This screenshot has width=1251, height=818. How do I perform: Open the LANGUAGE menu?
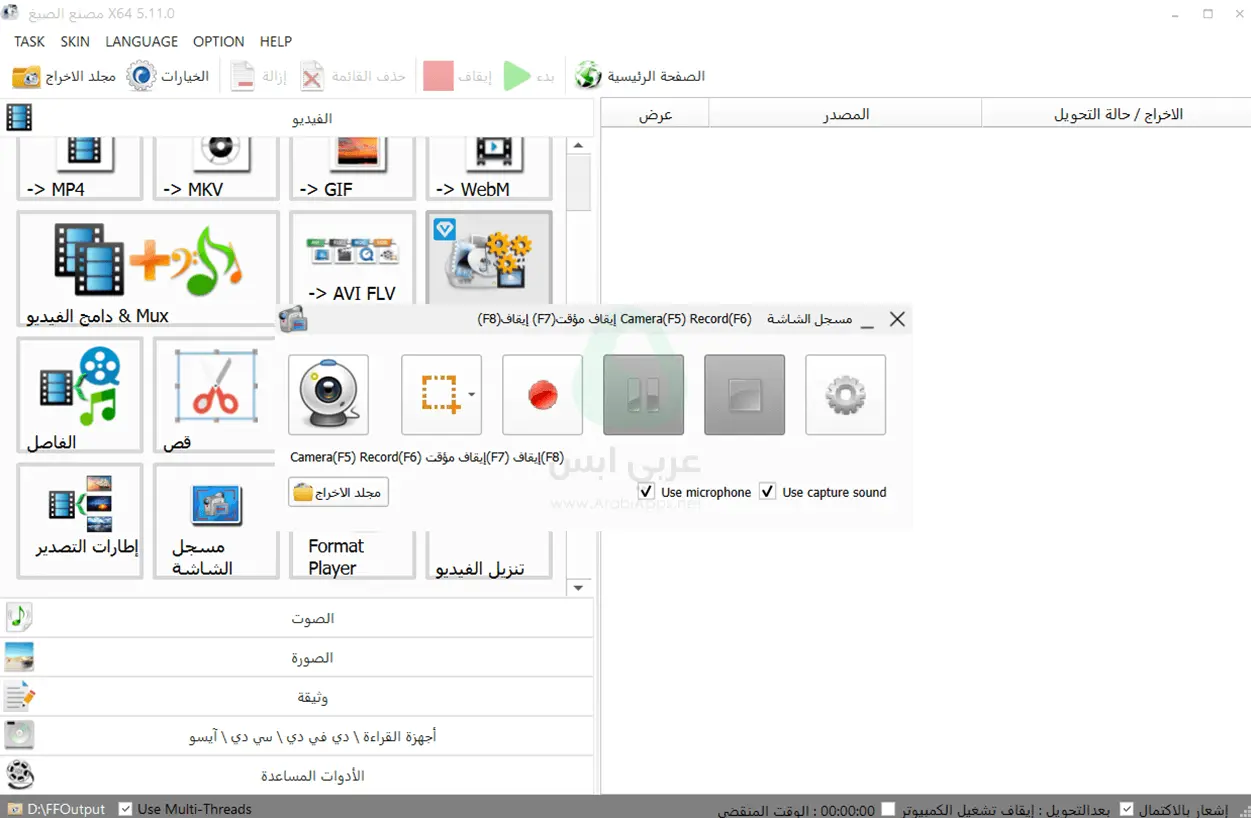point(141,42)
